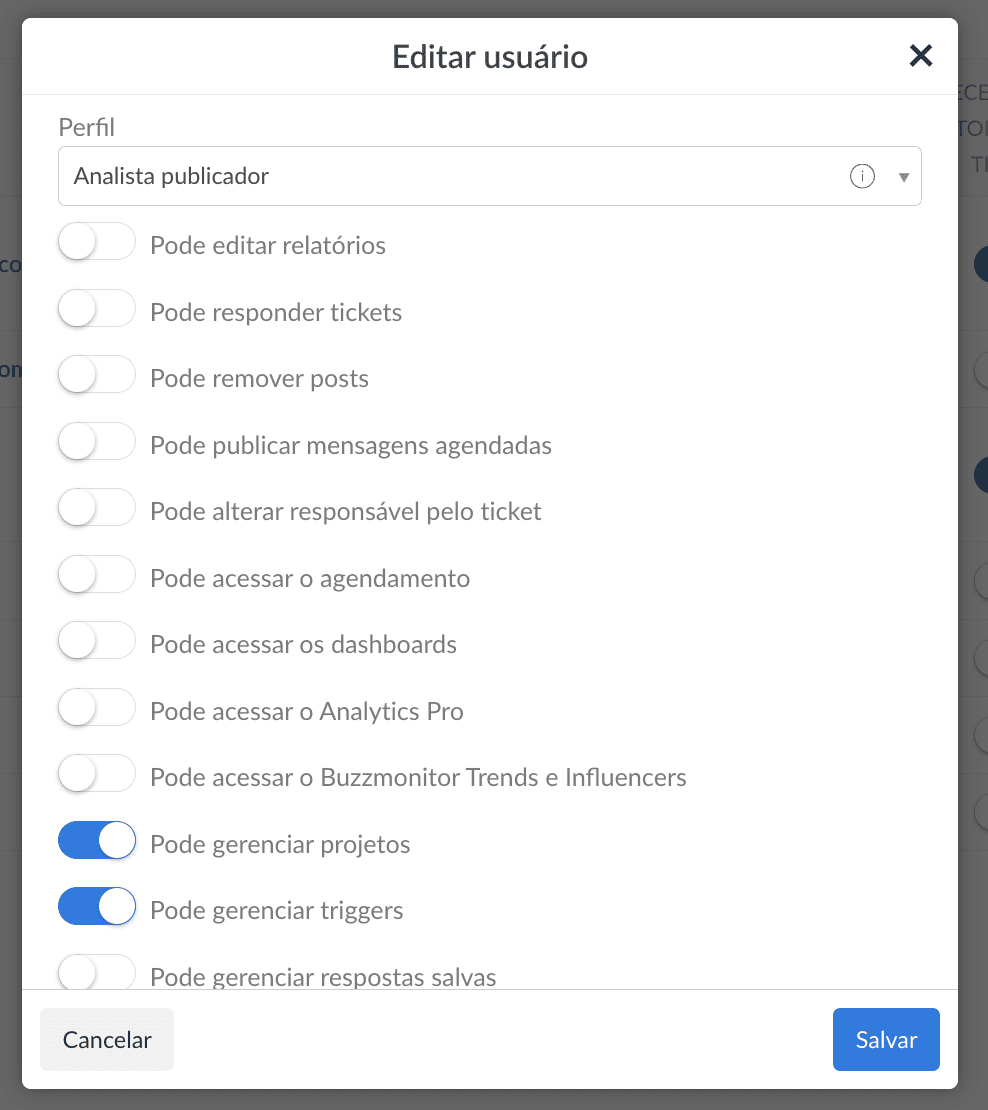
Task: Enable Pode responder tickets toggle
Action: click(97, 312)
